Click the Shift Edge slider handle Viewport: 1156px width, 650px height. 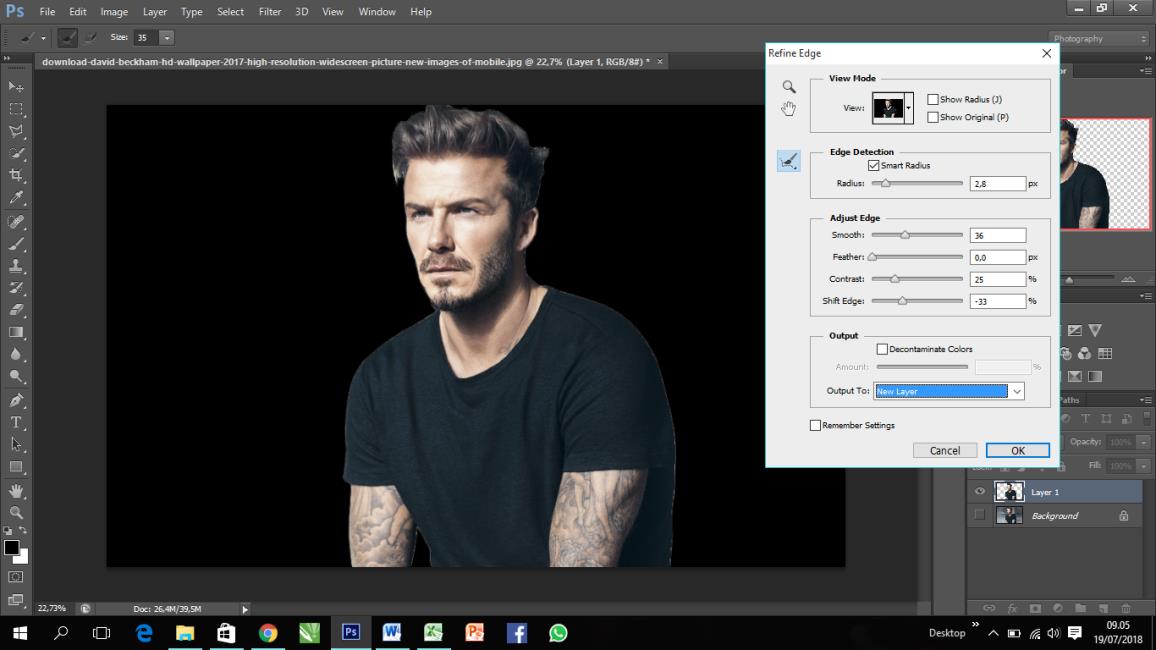point(902,301)
